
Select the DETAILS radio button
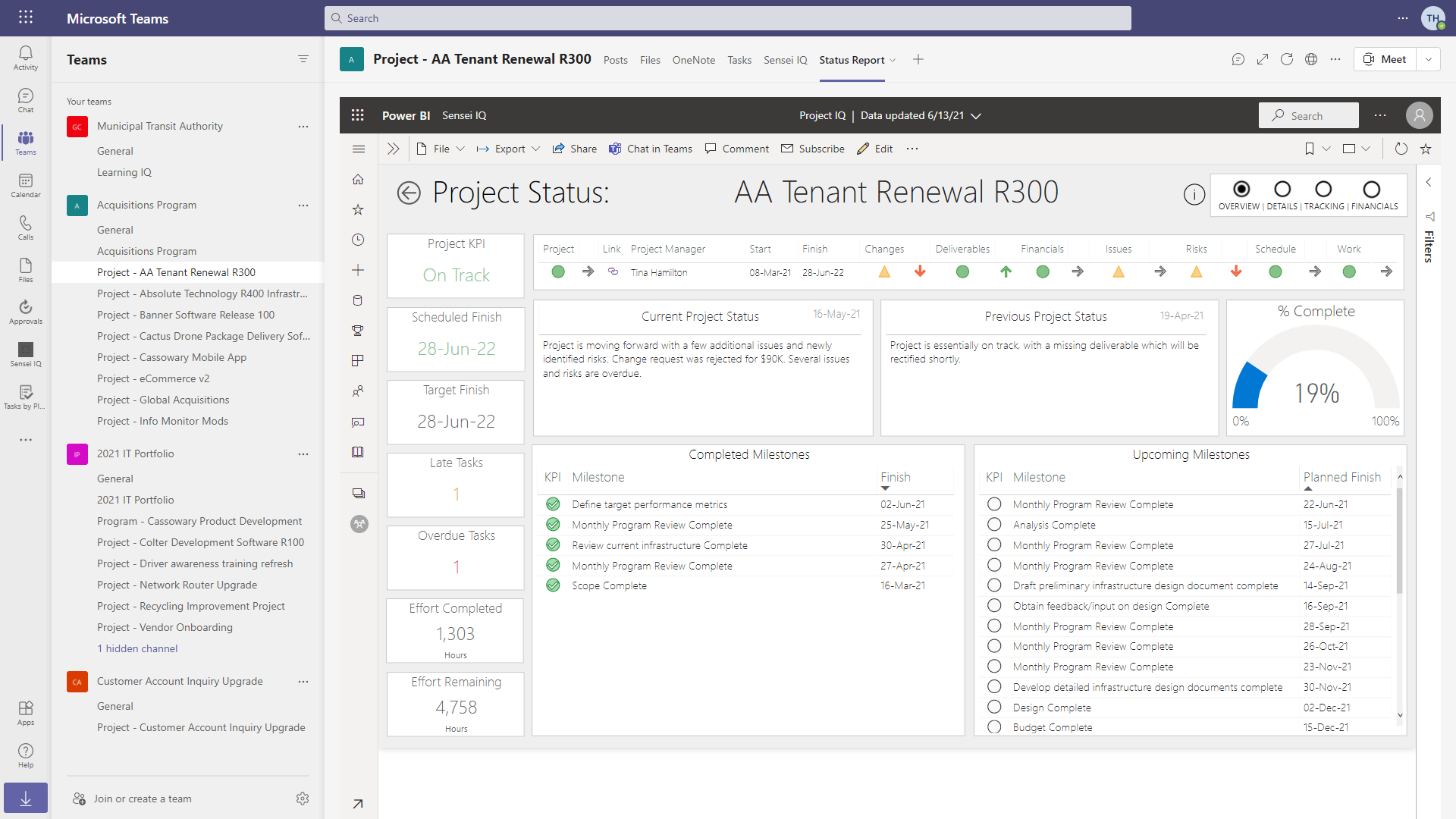[1282, 189]
